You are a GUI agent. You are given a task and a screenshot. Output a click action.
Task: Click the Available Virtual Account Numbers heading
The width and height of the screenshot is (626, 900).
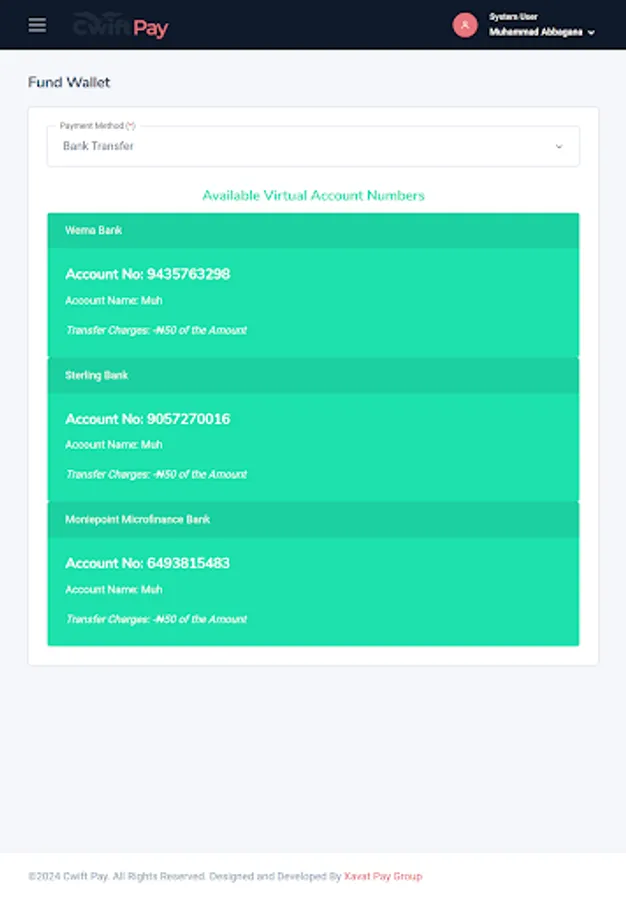coord(312,195)
